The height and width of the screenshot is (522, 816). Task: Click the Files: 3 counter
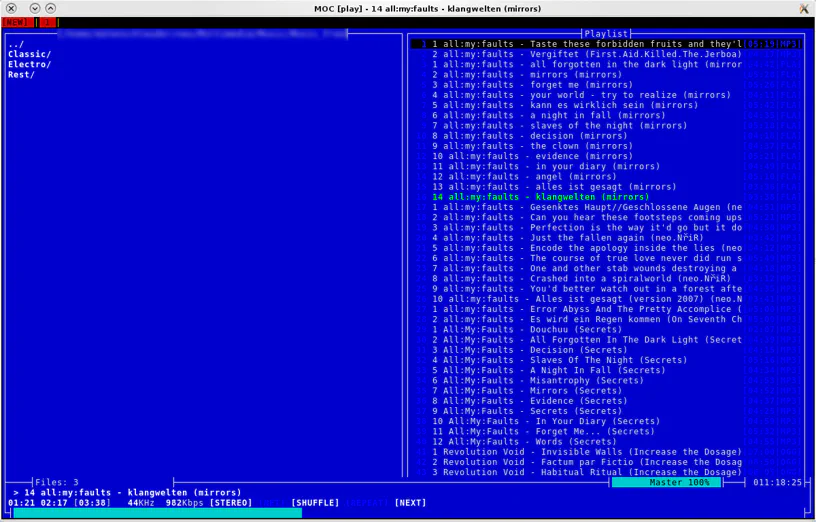click(x=57, y=482)
